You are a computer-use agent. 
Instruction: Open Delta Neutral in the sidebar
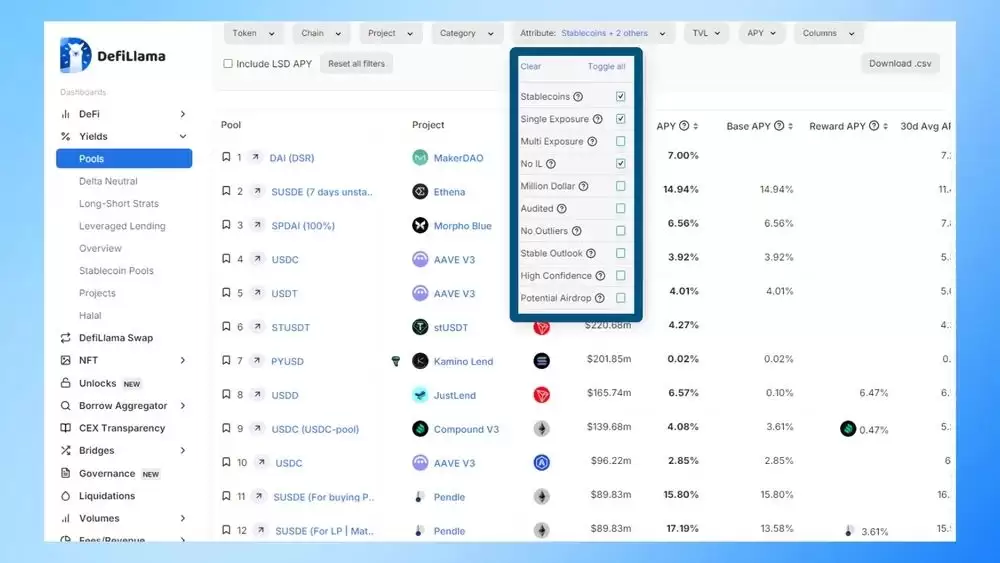[108, 181]
